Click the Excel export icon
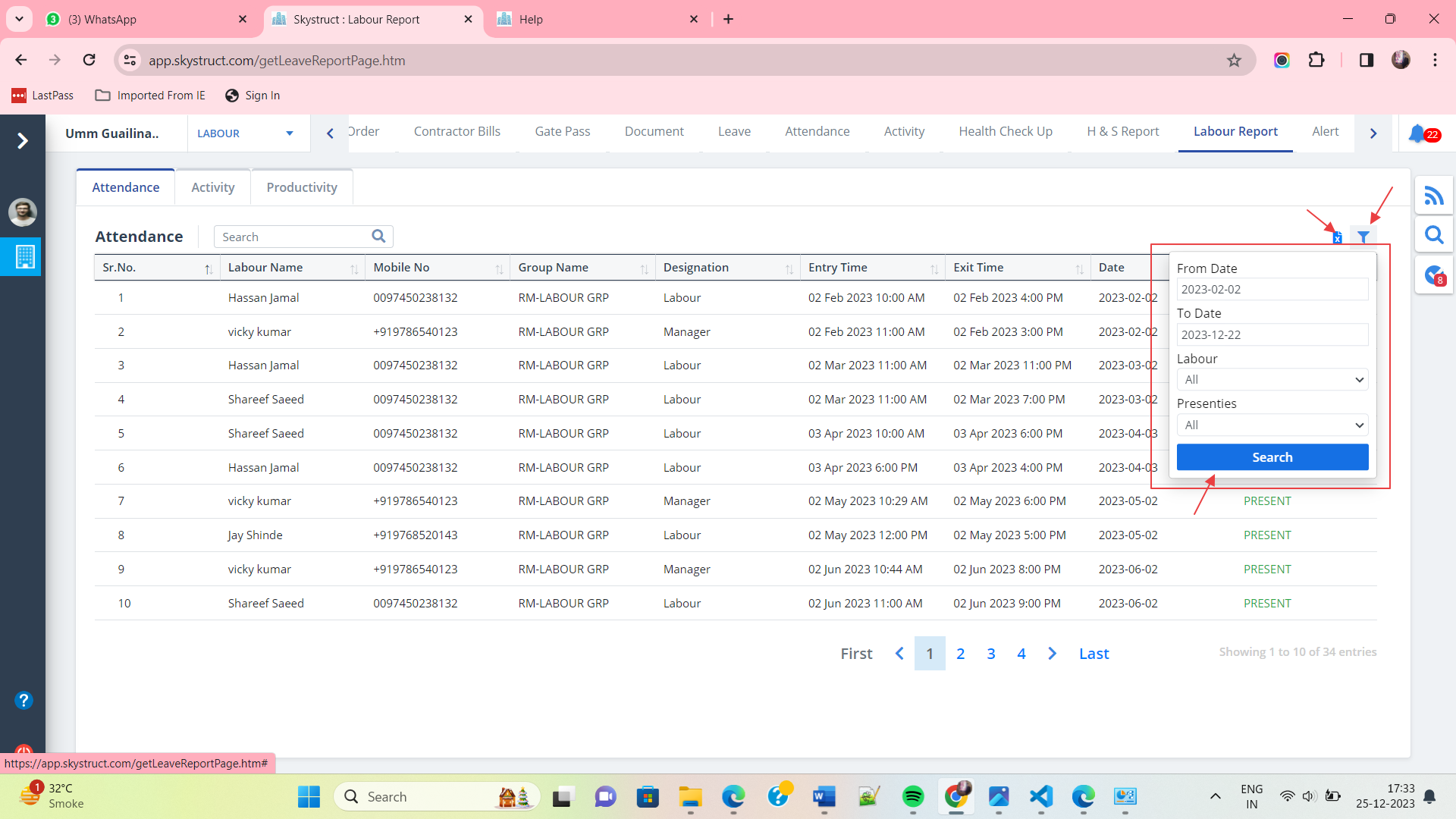Screen dimensions: 1456x819 (1337, 238)
